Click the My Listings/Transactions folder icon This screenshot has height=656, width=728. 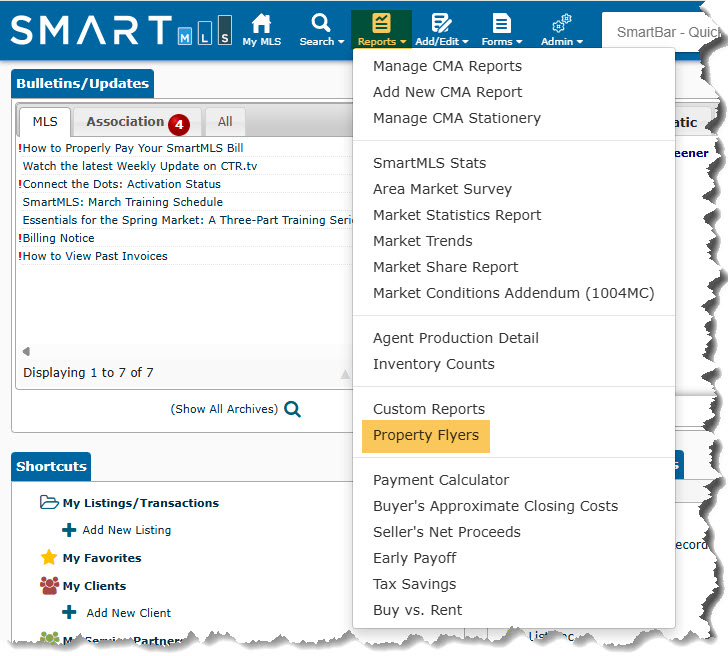tap(49, 502)
